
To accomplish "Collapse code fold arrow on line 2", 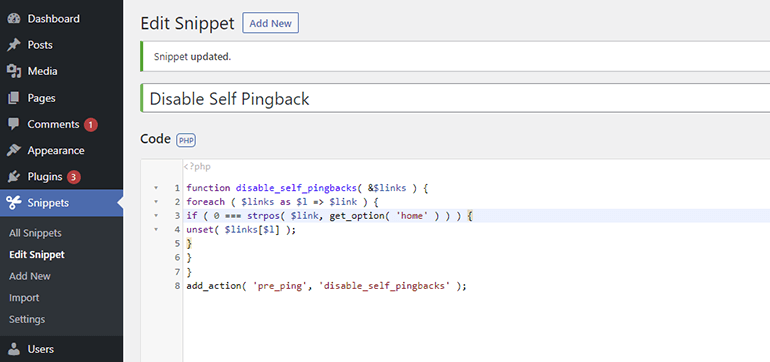I will click(x=156, y=202).
